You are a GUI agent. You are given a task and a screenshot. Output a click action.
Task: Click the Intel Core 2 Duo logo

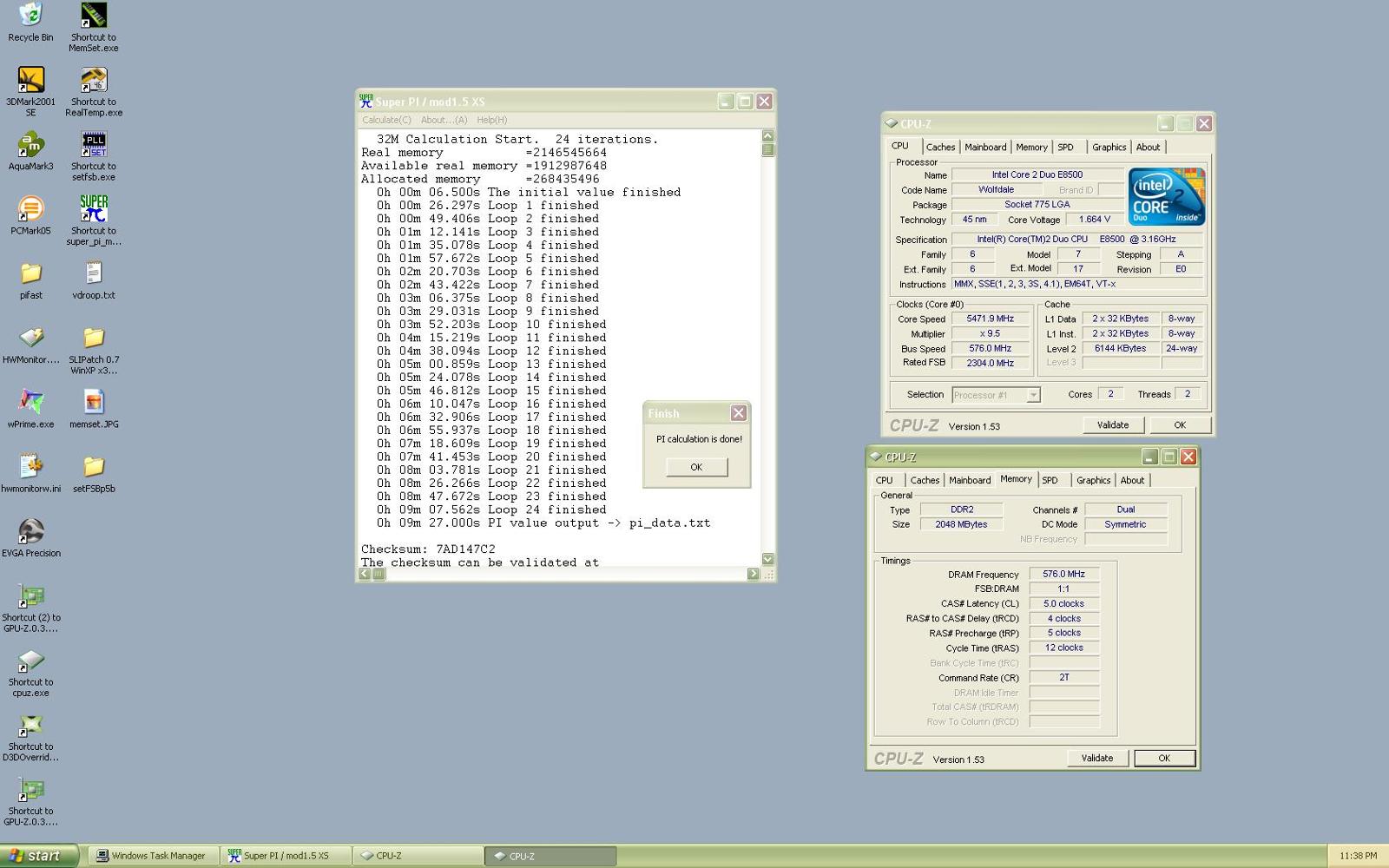pyautogui.click(x=1167, y=197)
